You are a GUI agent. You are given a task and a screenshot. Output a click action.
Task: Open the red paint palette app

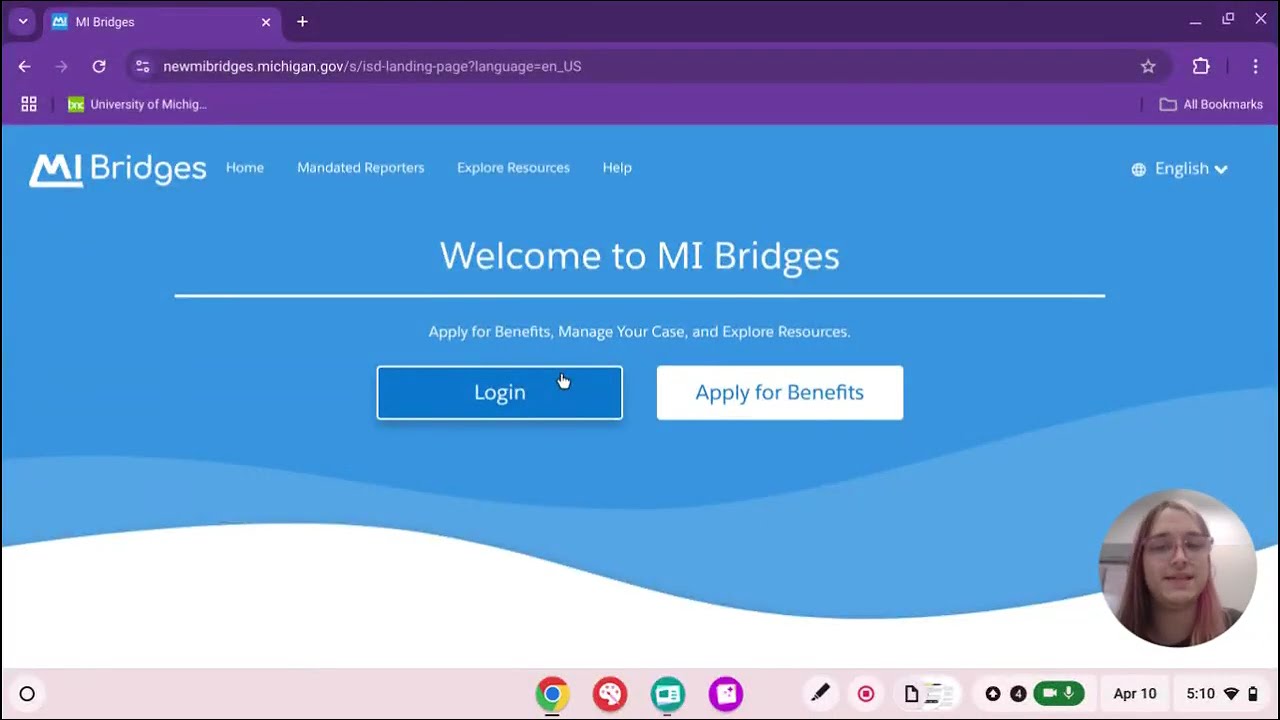pyautogui.click(x=610, y=694)
